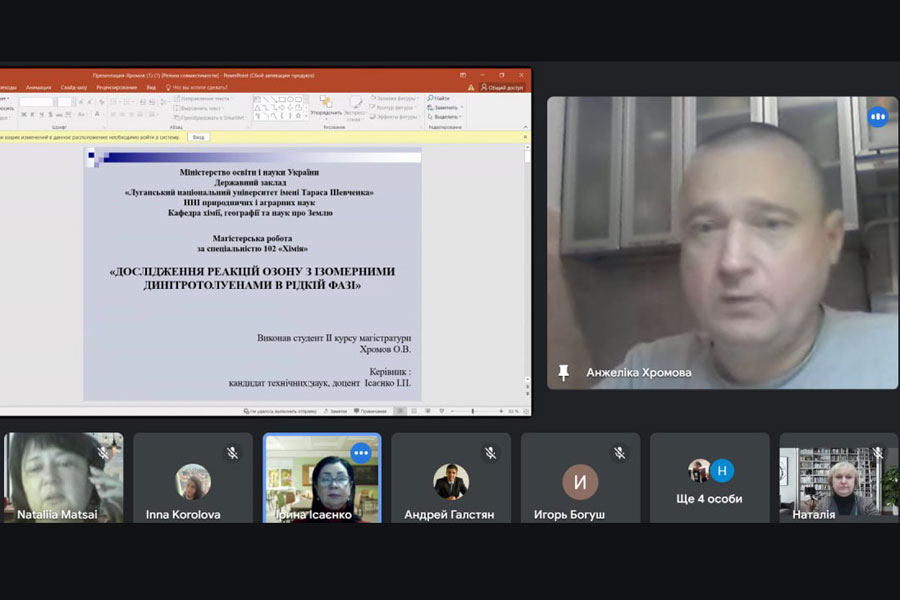
Task: Open the Анимация ribbon tab
Action: [x=38, y=87]
